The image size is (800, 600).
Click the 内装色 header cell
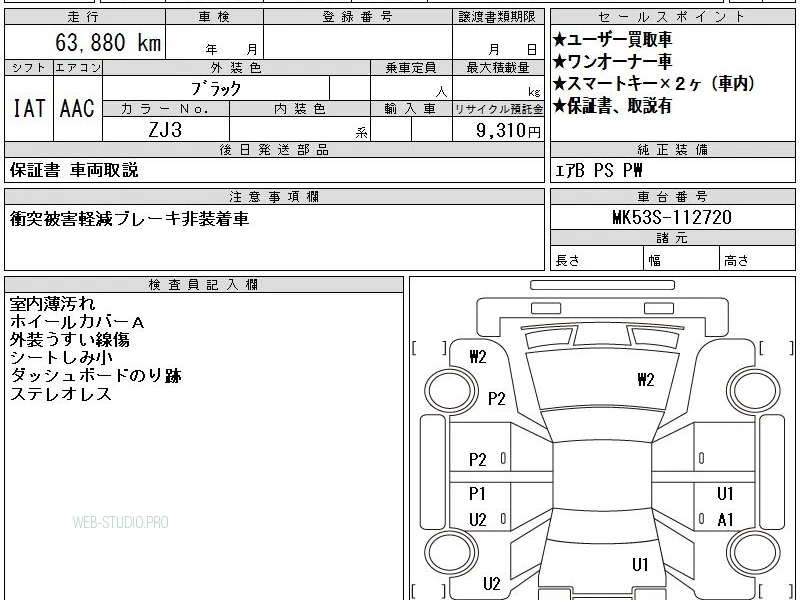(300, 109)
